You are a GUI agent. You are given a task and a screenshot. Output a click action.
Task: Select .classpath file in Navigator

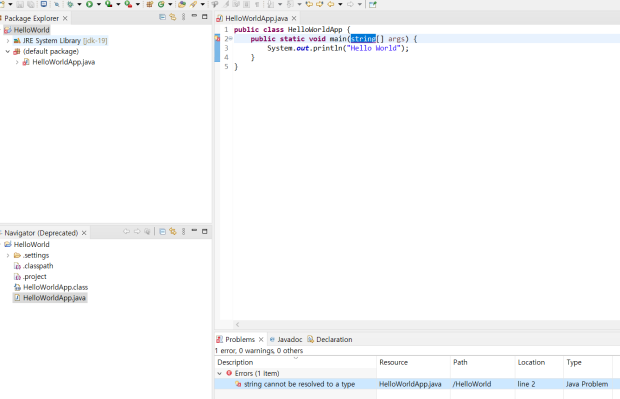tap(34, 266)
